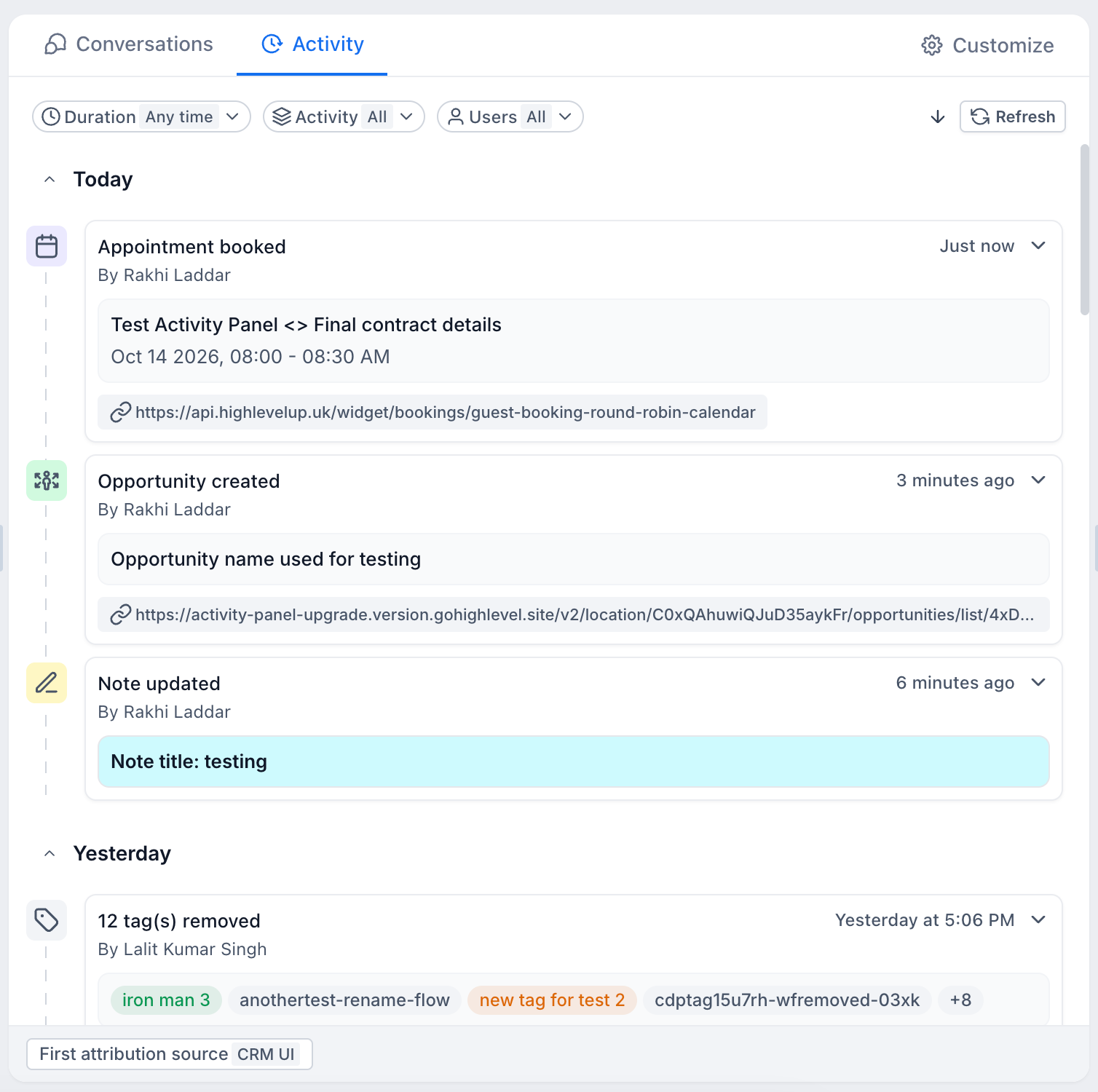Click the pencil icon beside Note updated
1098x1092 pixels.
47,683
